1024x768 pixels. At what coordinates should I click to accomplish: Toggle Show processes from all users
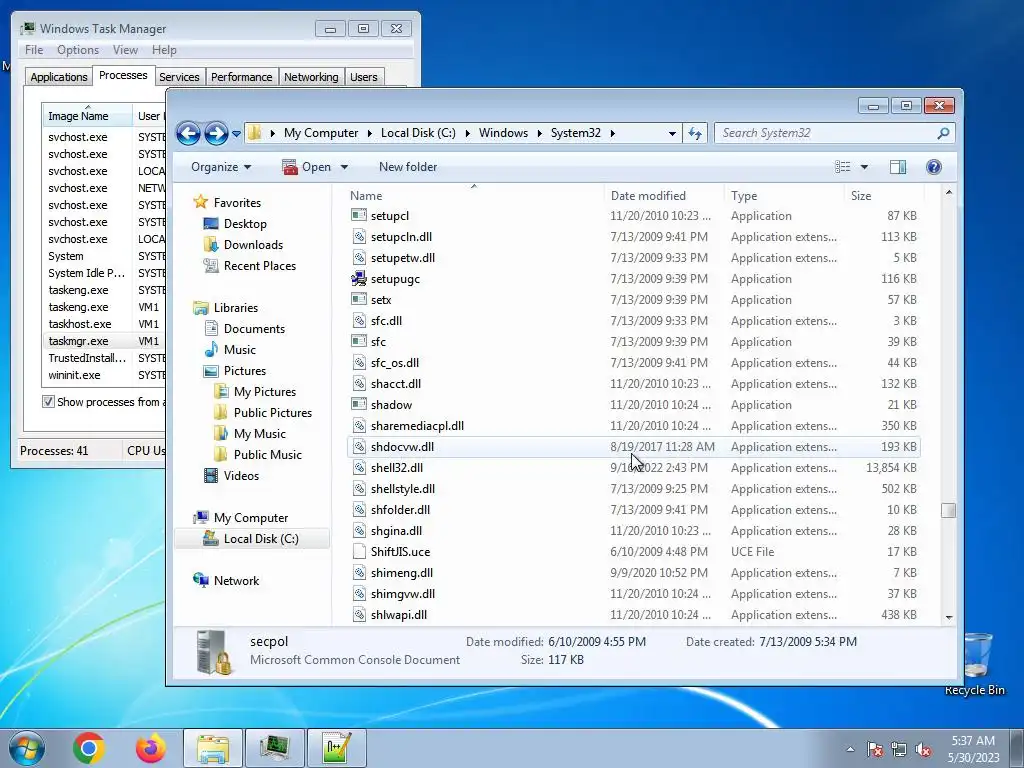48,402
